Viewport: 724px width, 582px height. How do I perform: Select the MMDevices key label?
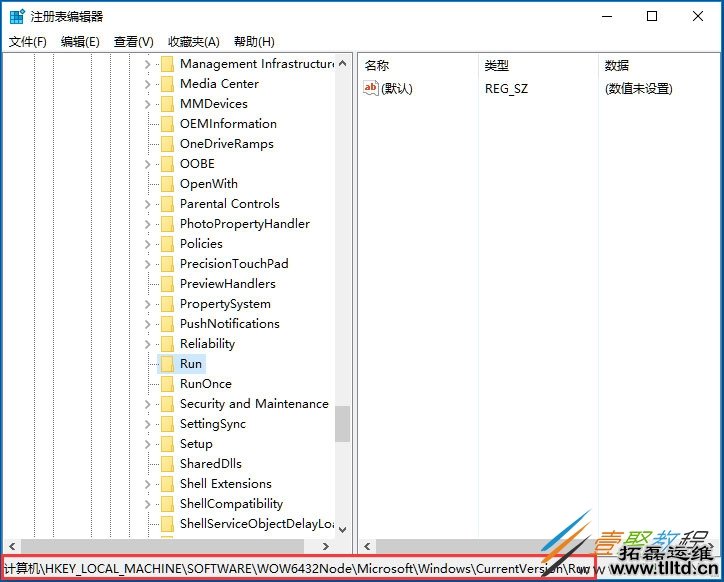click(214, 104)
